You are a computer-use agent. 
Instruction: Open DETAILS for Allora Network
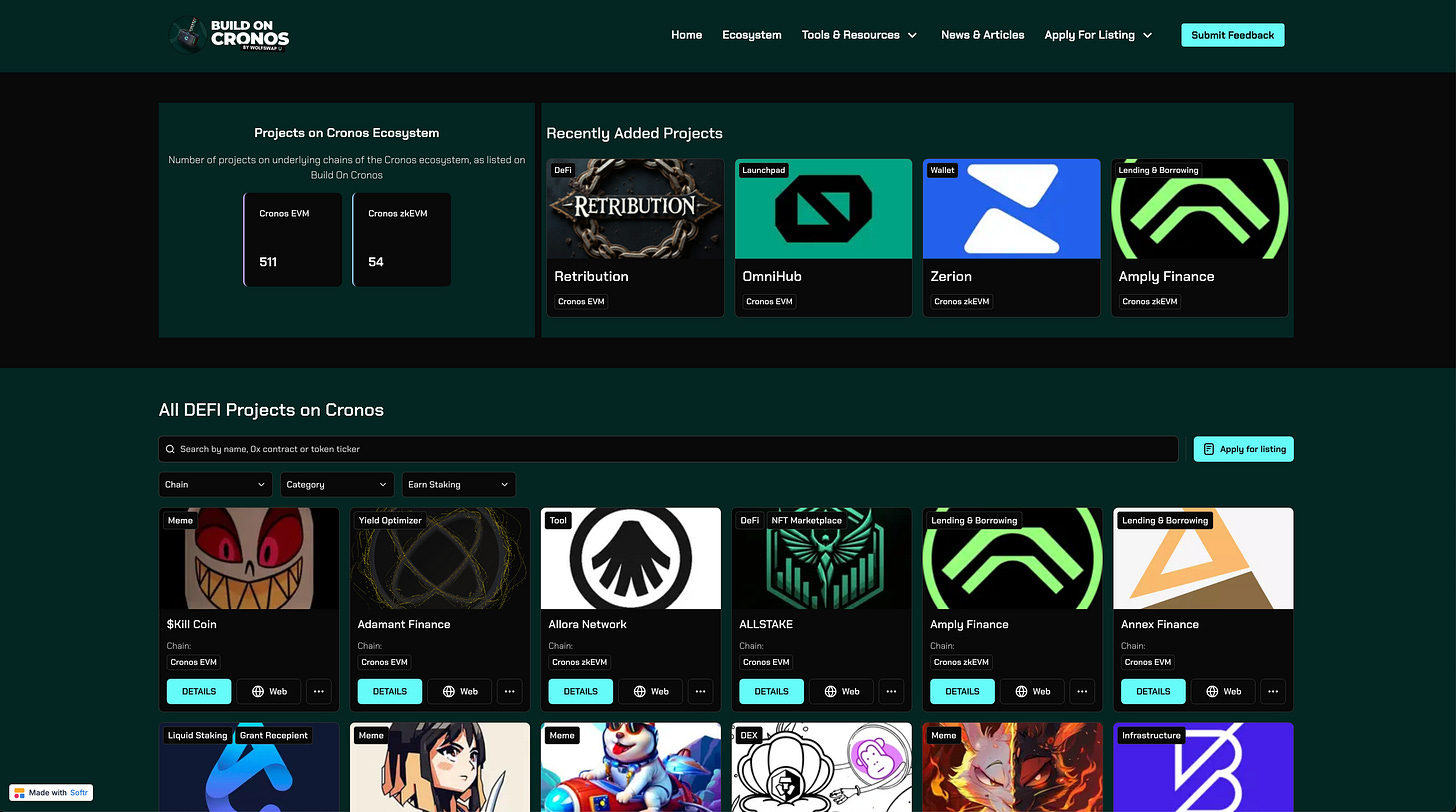point(581,691)
